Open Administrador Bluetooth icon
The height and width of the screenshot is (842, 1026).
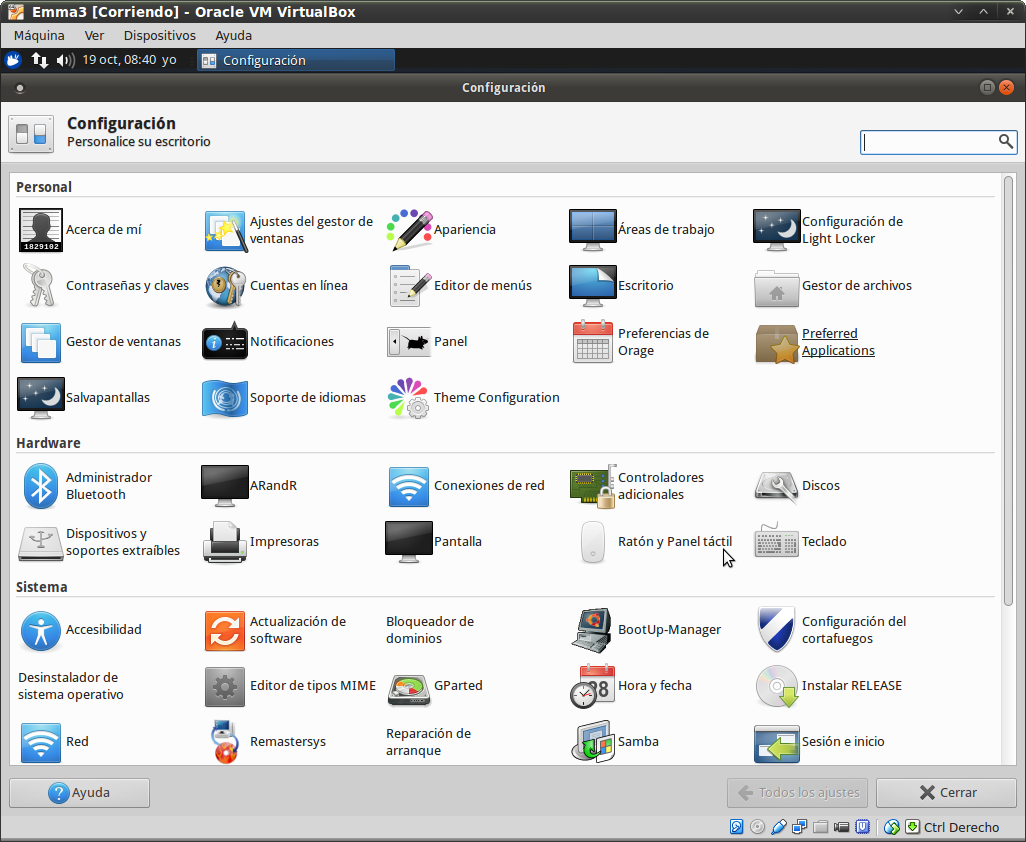click(x=41, y=486)
